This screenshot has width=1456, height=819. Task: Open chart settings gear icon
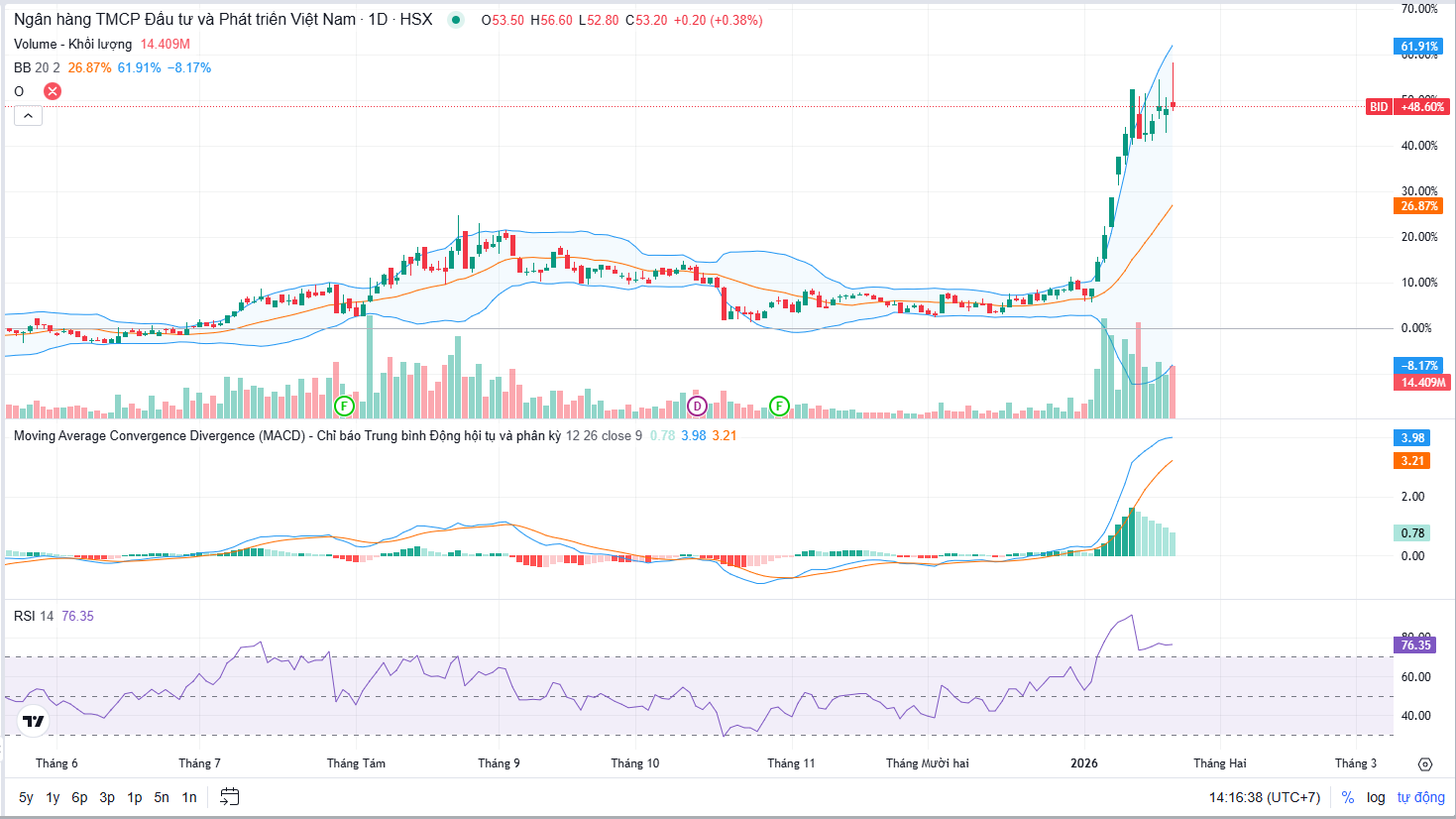[1425, 763]
